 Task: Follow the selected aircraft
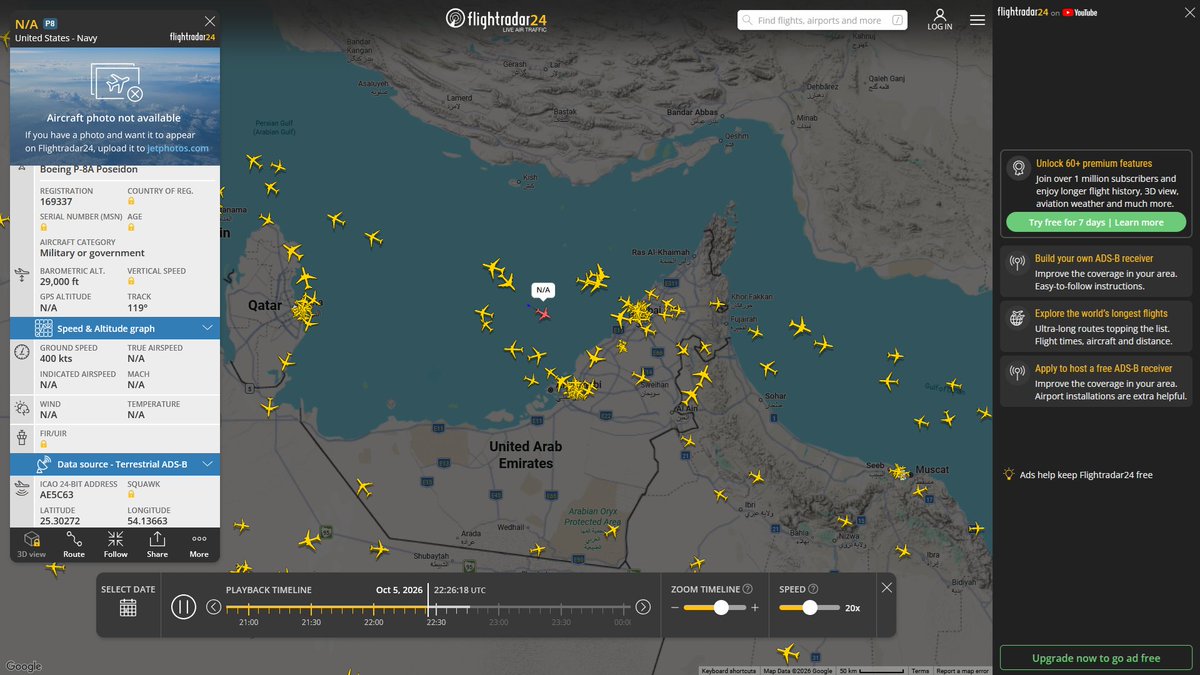[116, 544]
